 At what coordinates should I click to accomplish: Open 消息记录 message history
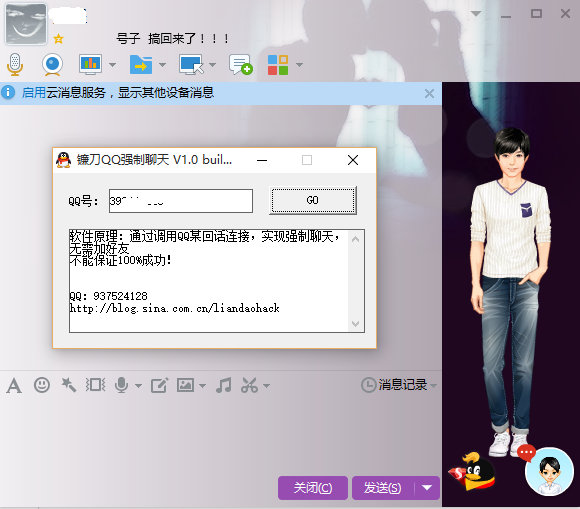pyautogui.click(x=394, y=385)
